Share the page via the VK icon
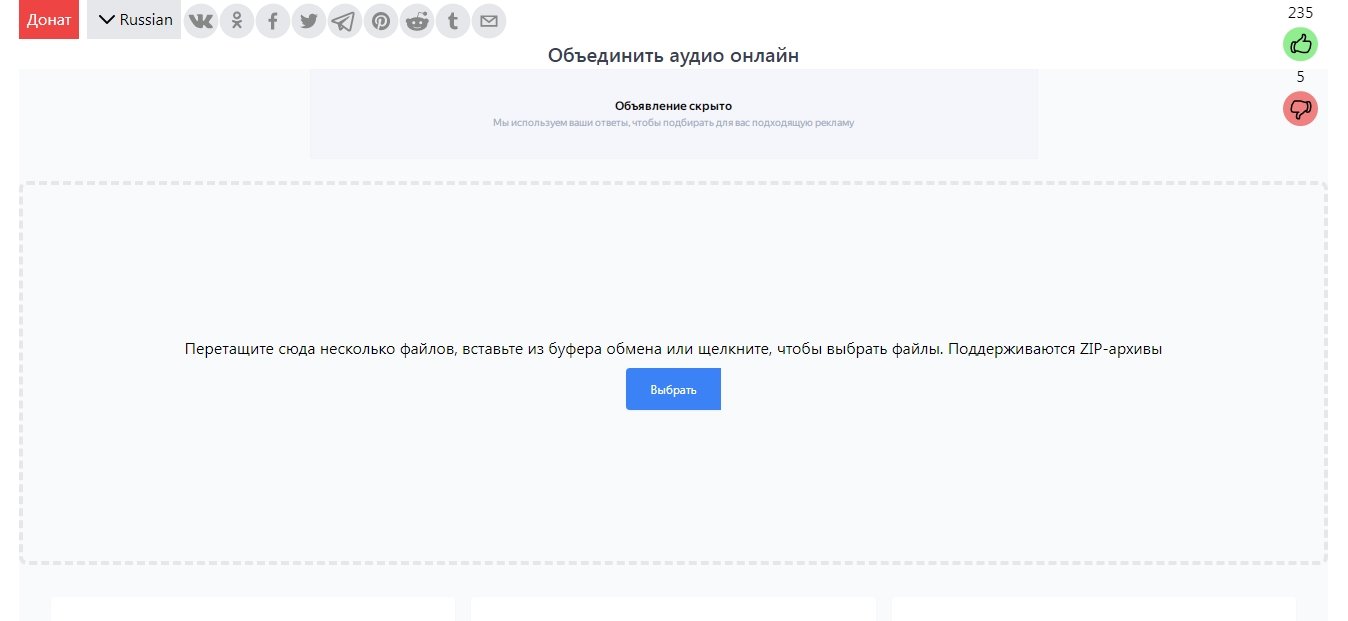Screen dimensions: 1348x621 [200, 20]
